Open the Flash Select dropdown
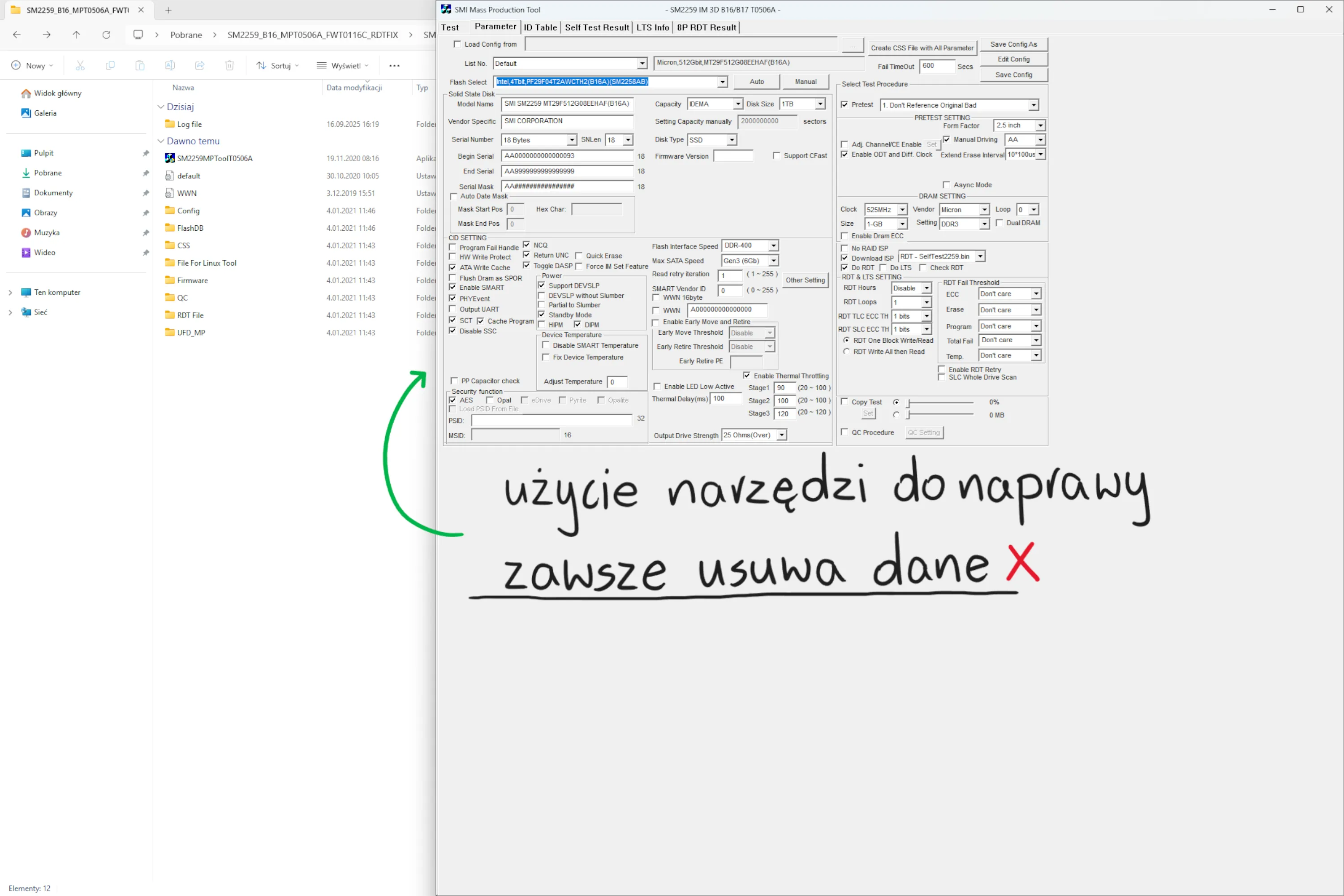Viewport: 1344px width, 896px height. click(722, 82)
